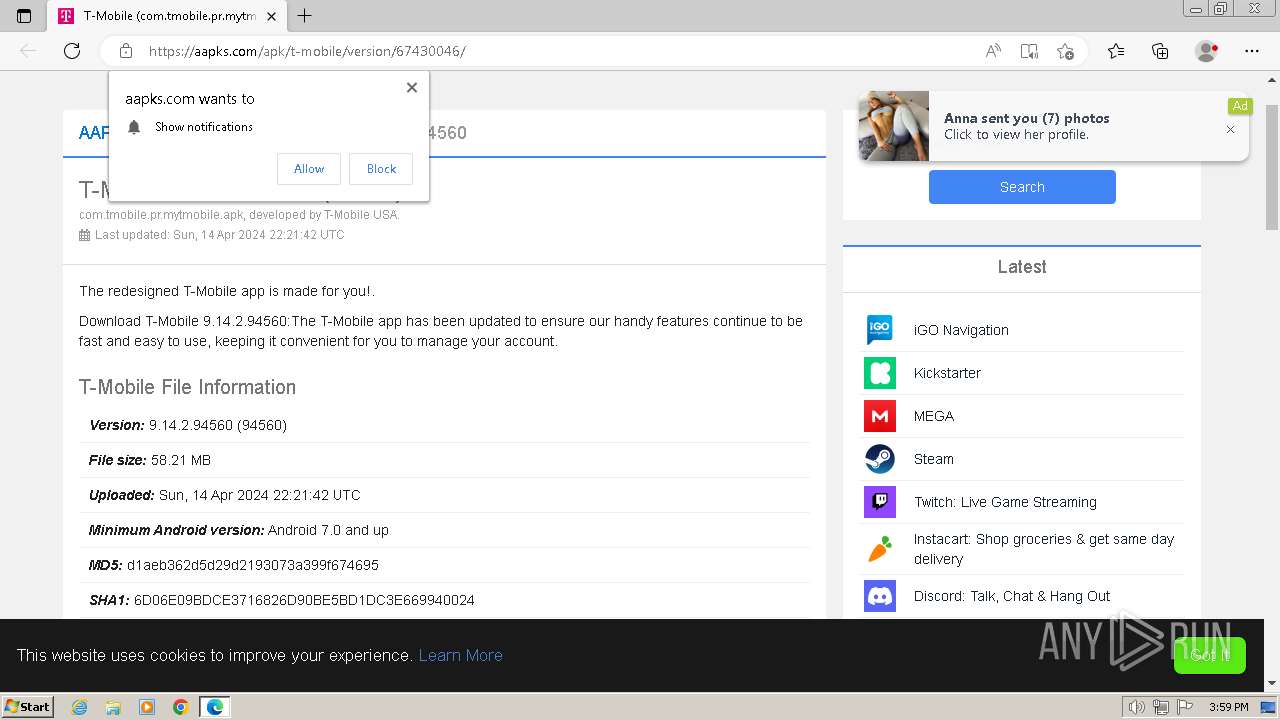The image size is (1280, 720).
Task: Refresh the page with reload icon
Action: (72, 51)
